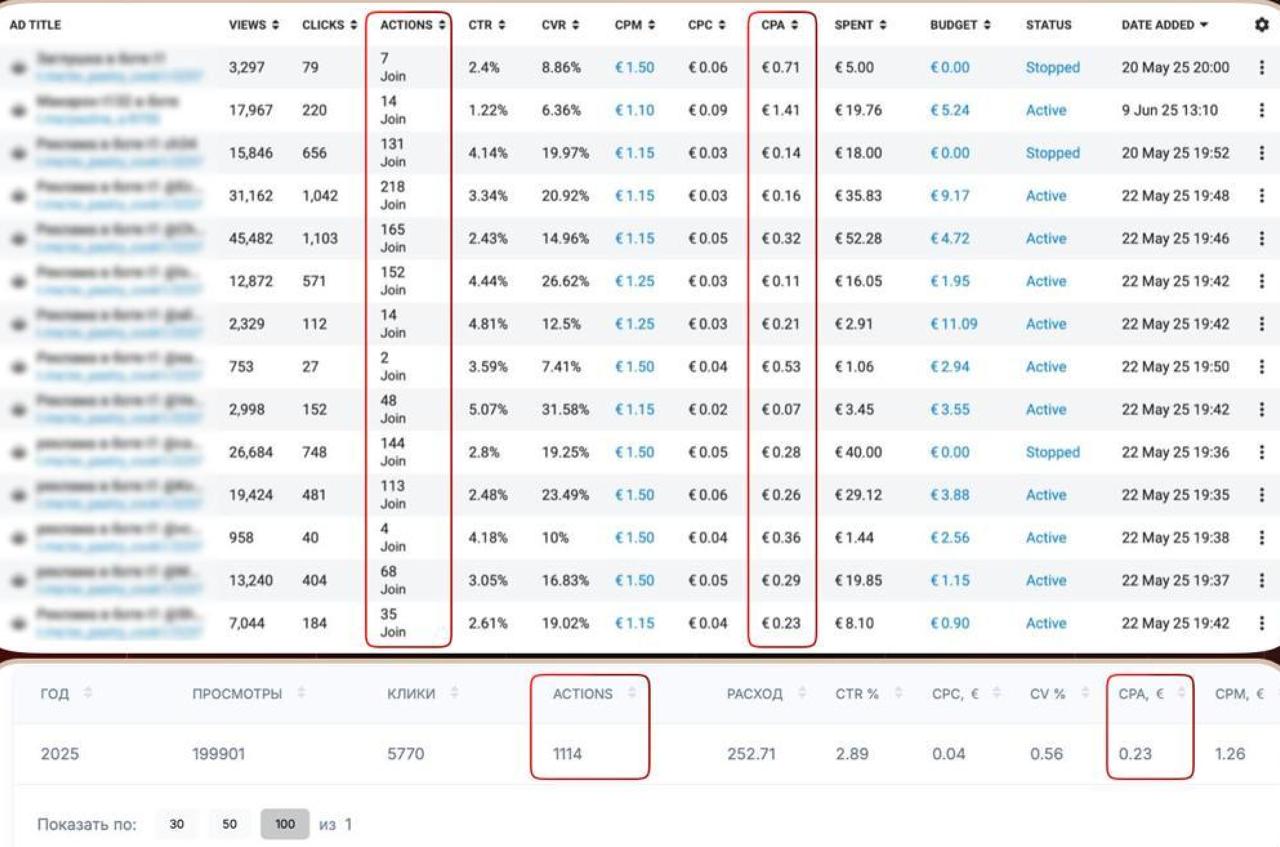Show 100 rows per page
The image size is (1280, 847).
[x=285, y=825]
